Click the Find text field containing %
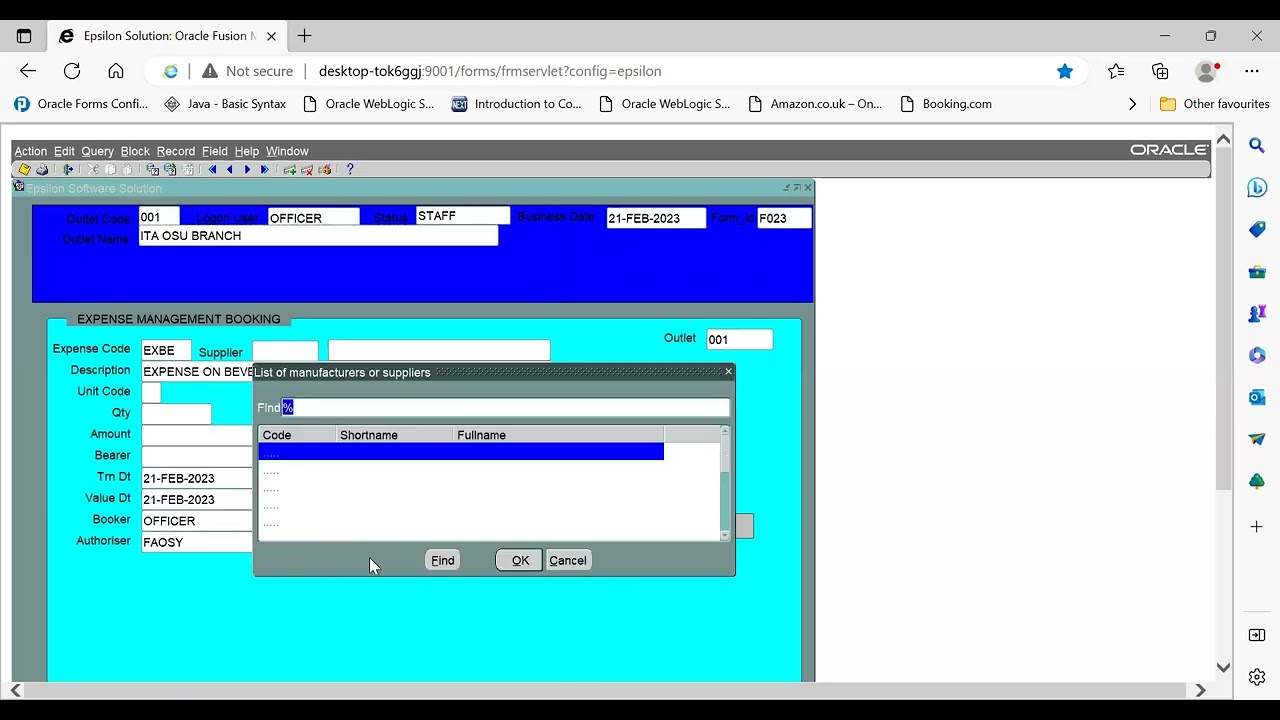 pos(506,407)
